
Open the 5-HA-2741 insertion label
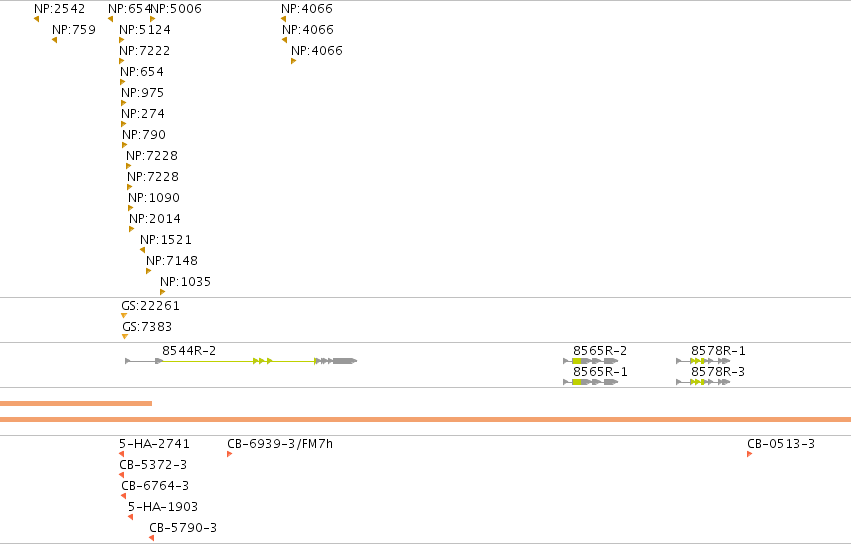154,444
